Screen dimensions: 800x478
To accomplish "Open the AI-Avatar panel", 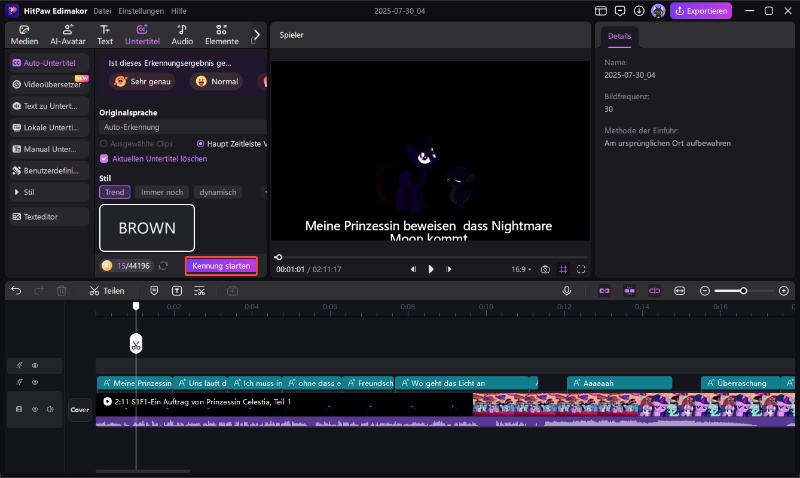I will (x=67, y=35).
